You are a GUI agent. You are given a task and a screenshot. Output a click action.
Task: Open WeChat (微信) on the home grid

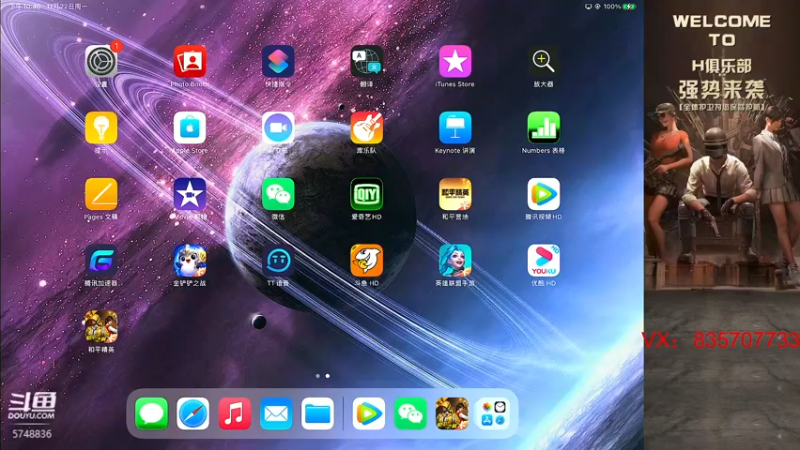pyautogui.click(x=278, y=194)
